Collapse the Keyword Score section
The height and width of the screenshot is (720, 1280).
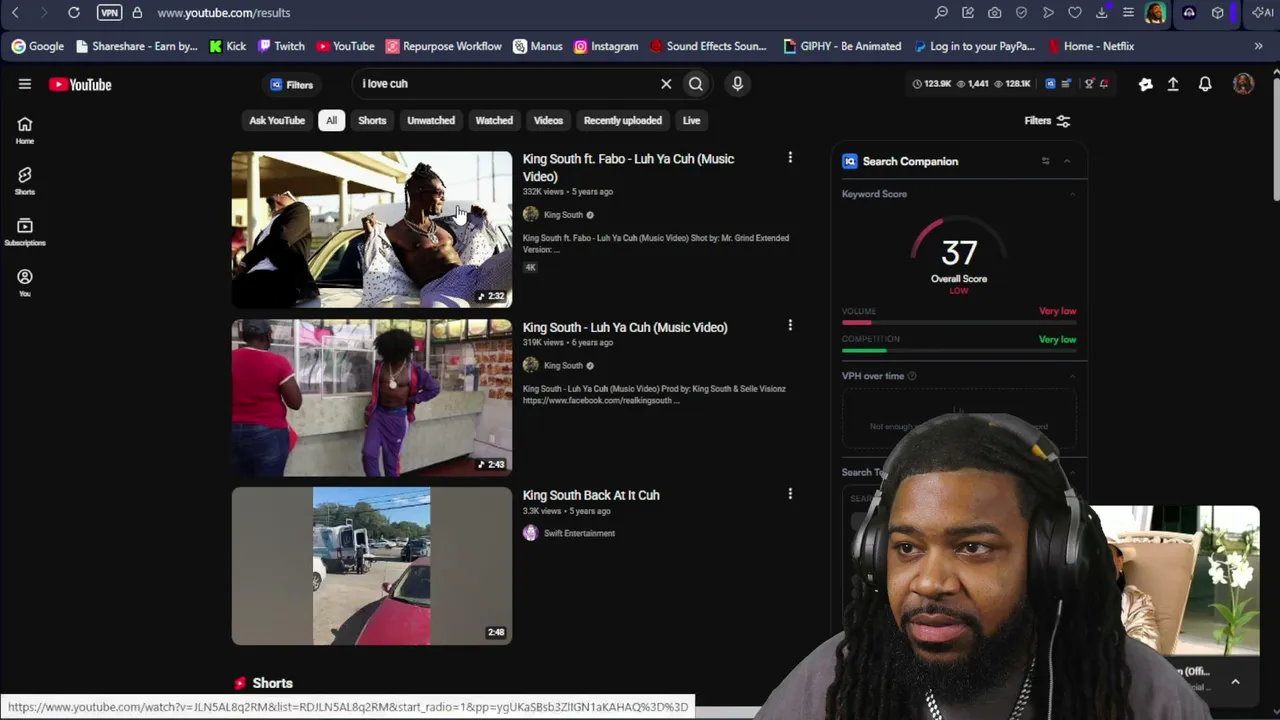tap(1072, 194)
